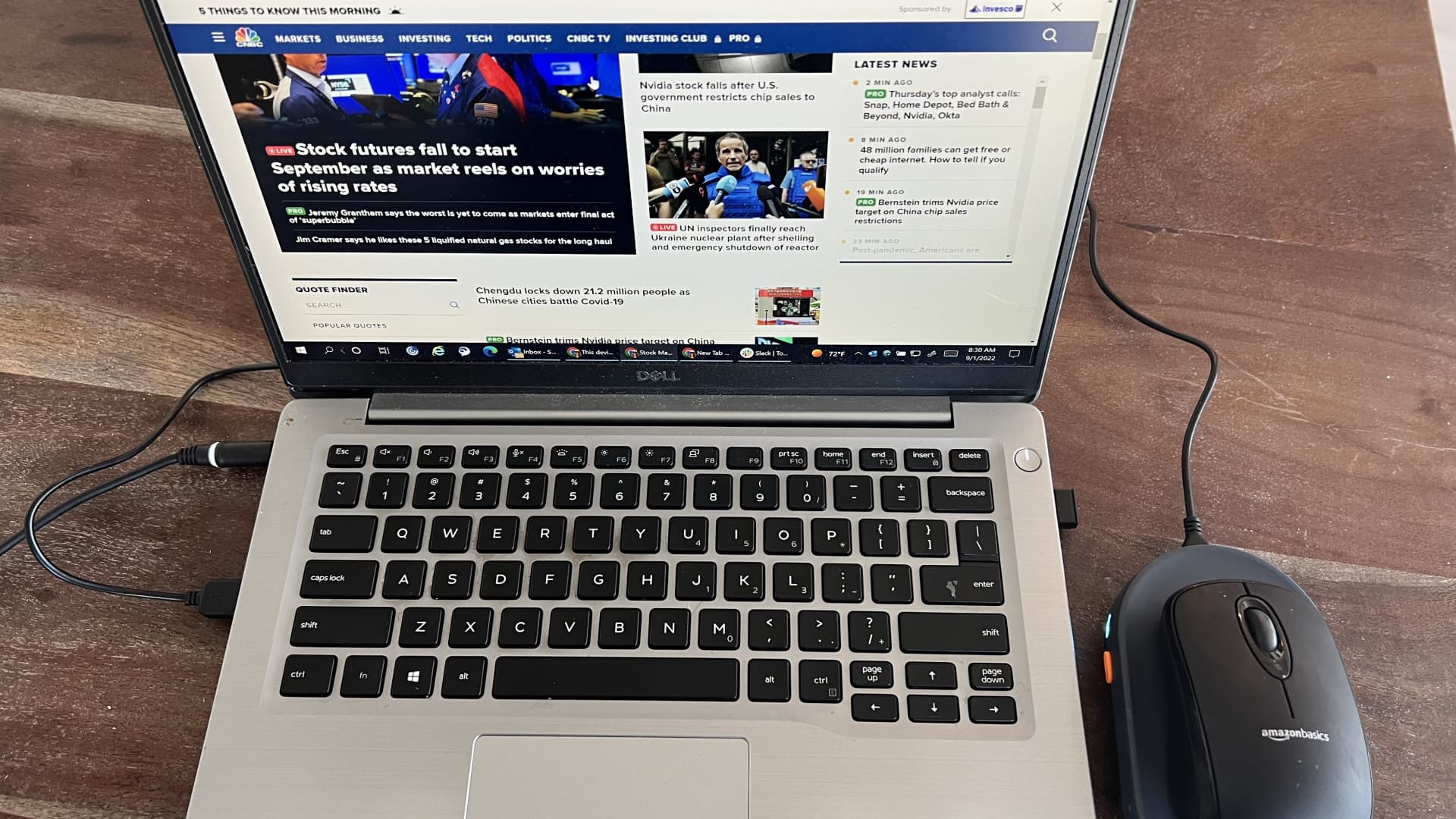The image size is (1456, 819).
Task: Click the CNBC Markets navigation icon
Action: pyautogui.click(x=297, y=38)
